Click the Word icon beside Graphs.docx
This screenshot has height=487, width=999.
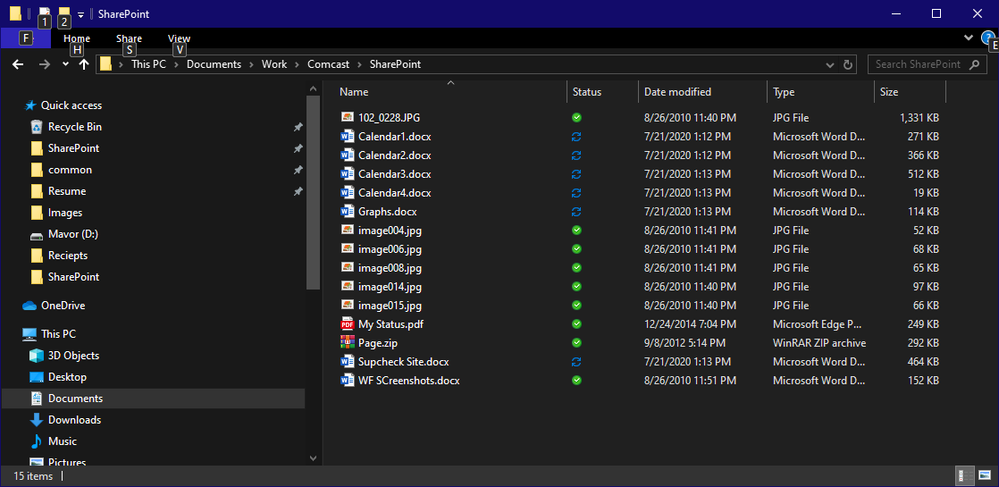click(x=347, y=211)
